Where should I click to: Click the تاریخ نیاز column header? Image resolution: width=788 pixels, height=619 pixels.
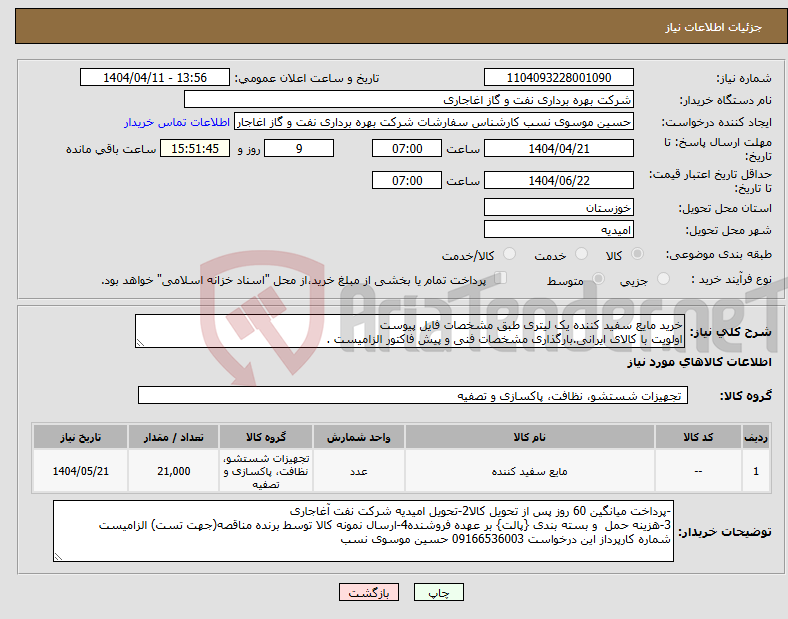click(x=80, y=437)
